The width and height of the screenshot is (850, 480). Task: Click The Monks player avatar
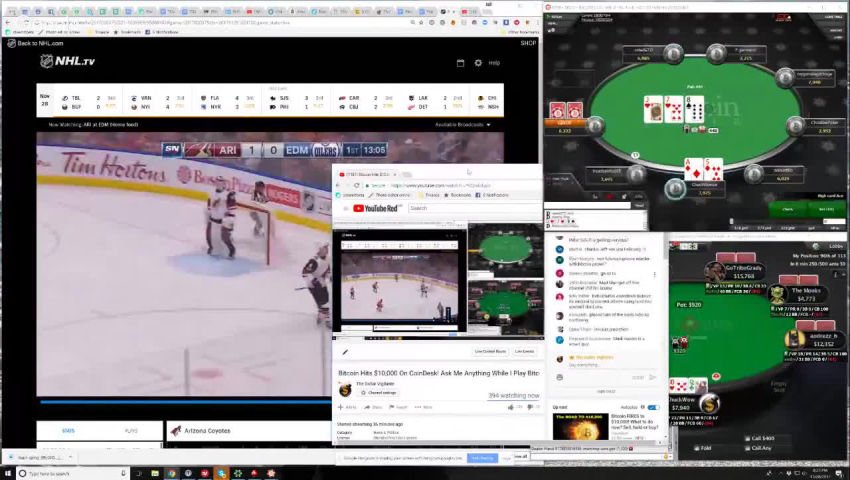pyautogui.click(x=778, y=294)
